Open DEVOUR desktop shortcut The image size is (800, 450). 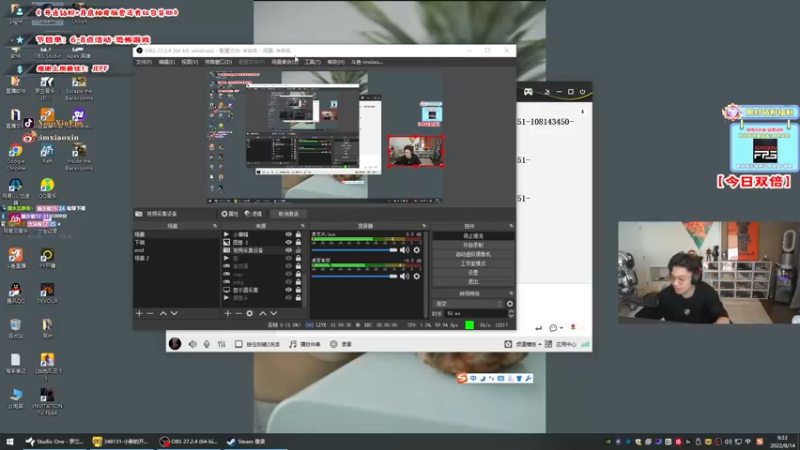tap(47, 293)
